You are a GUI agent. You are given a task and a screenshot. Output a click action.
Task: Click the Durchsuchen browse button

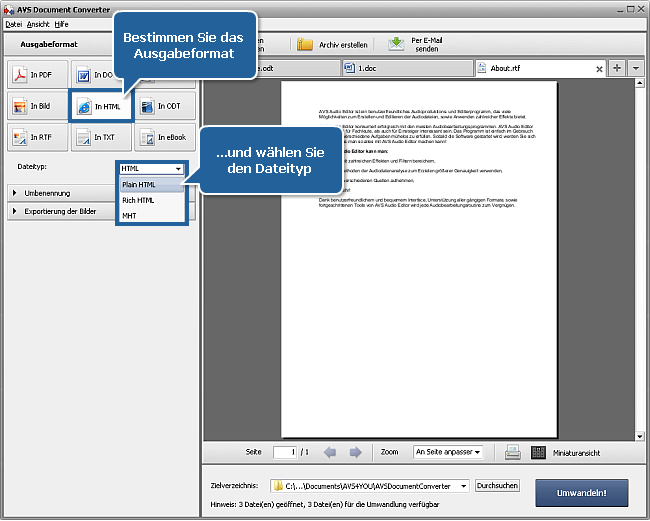(497, 486)
